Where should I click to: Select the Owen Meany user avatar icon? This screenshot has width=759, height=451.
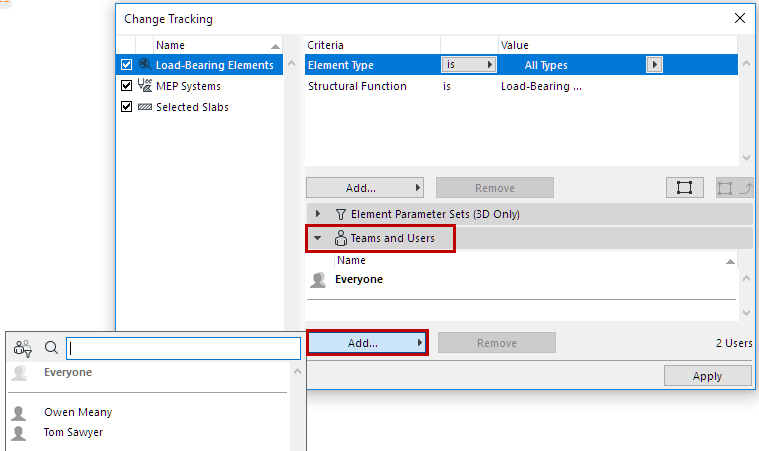point(18,412)
